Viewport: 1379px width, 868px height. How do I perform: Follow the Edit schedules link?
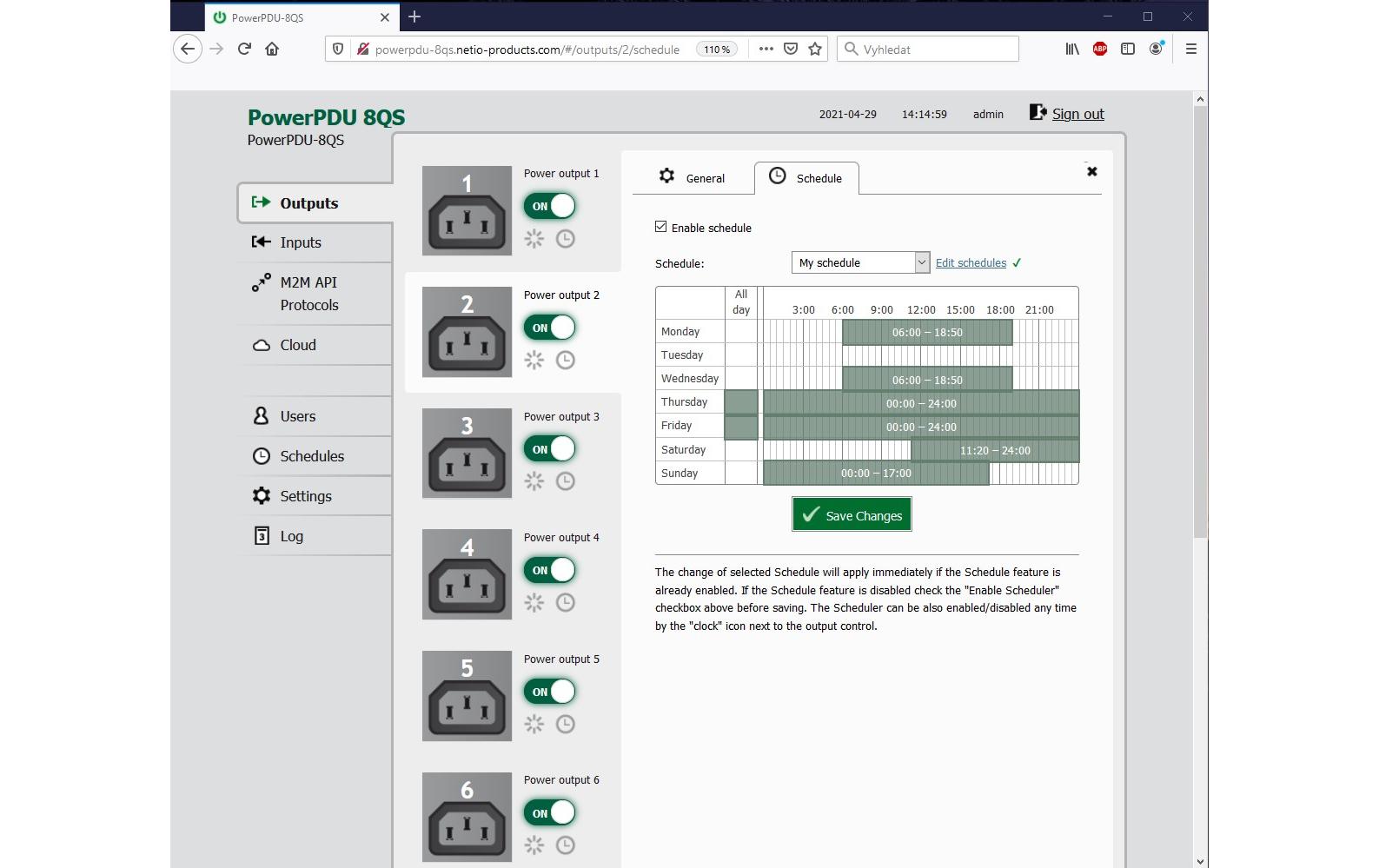(x=971, y=262)
